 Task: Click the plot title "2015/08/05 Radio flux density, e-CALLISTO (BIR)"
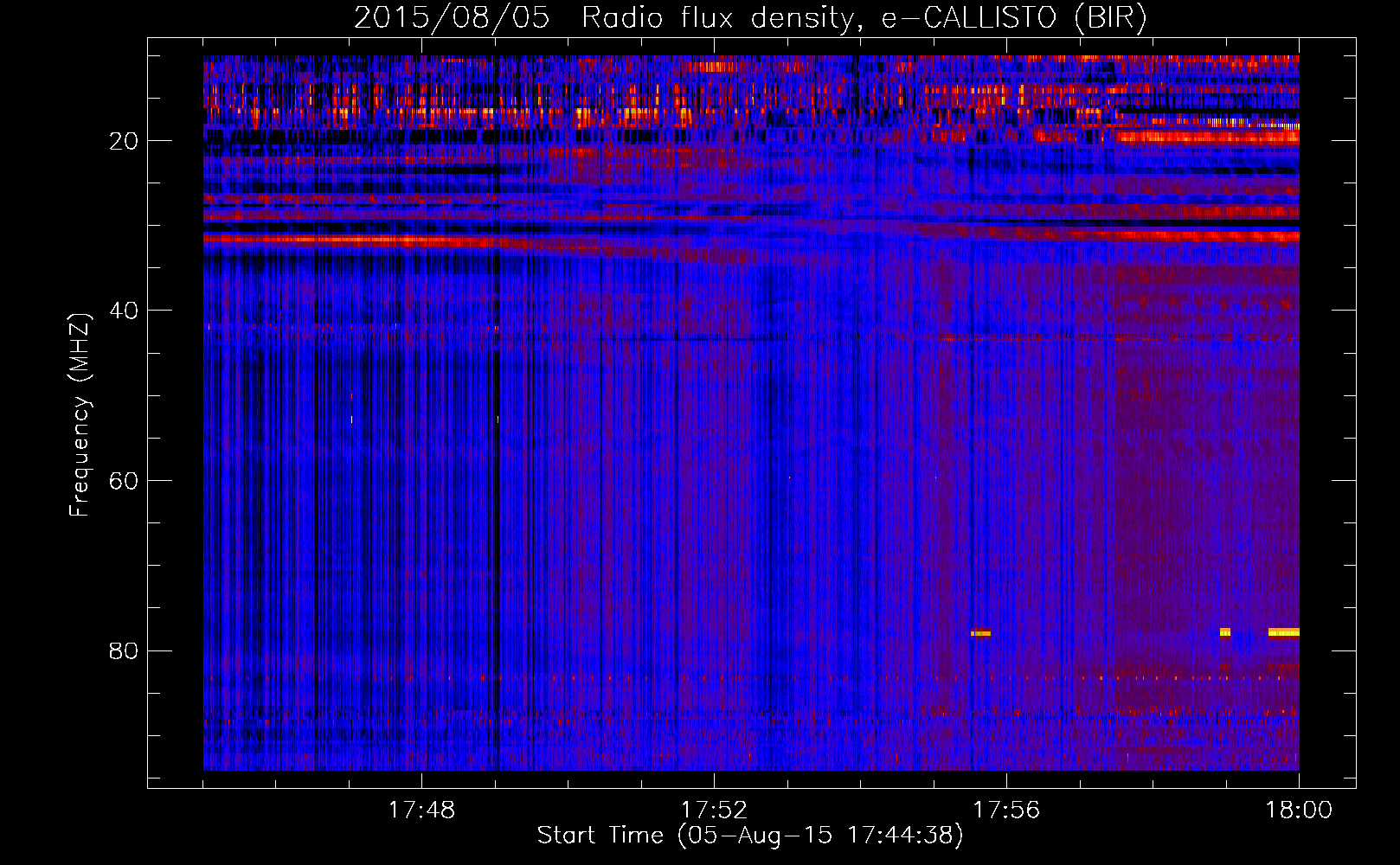750,17
